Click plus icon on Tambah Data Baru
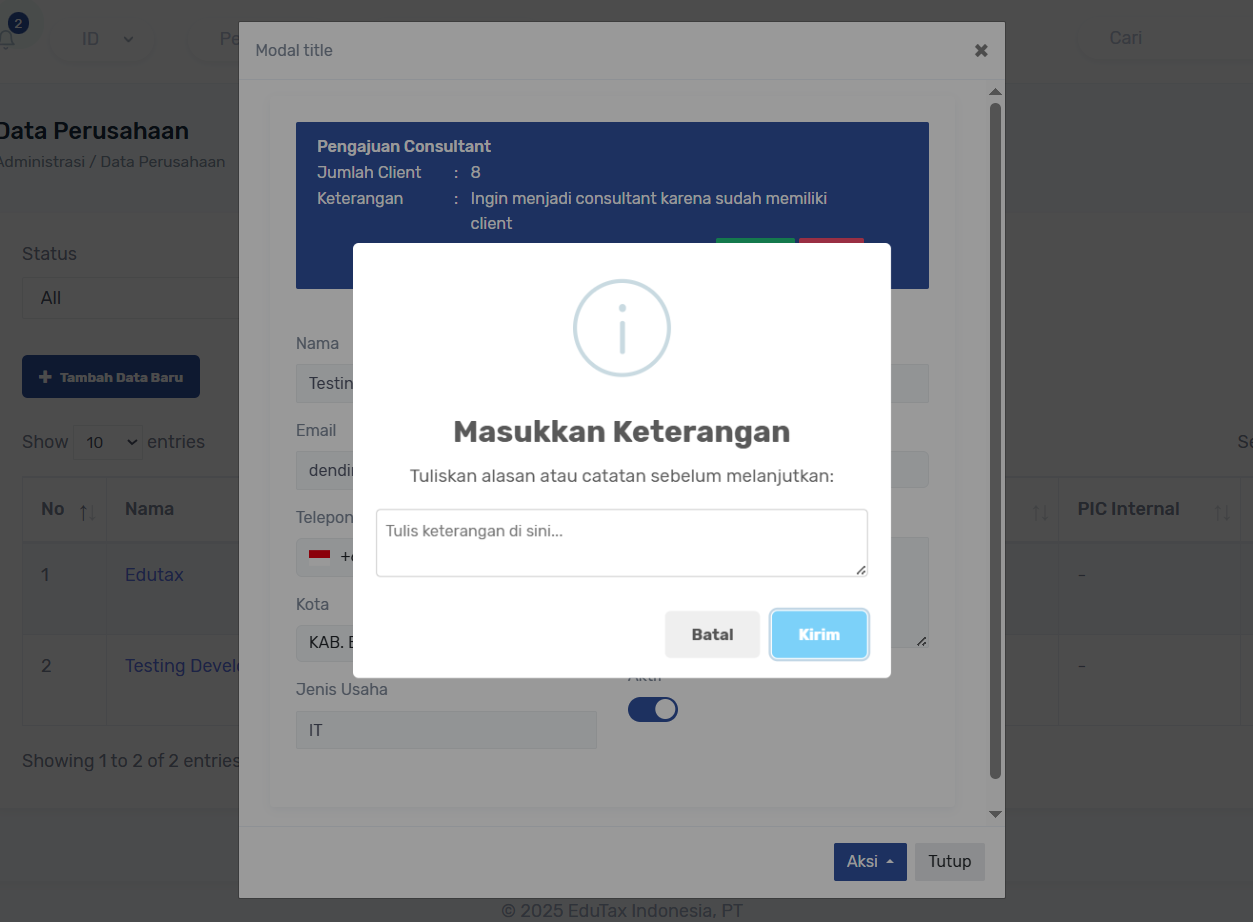 point(45,377)
